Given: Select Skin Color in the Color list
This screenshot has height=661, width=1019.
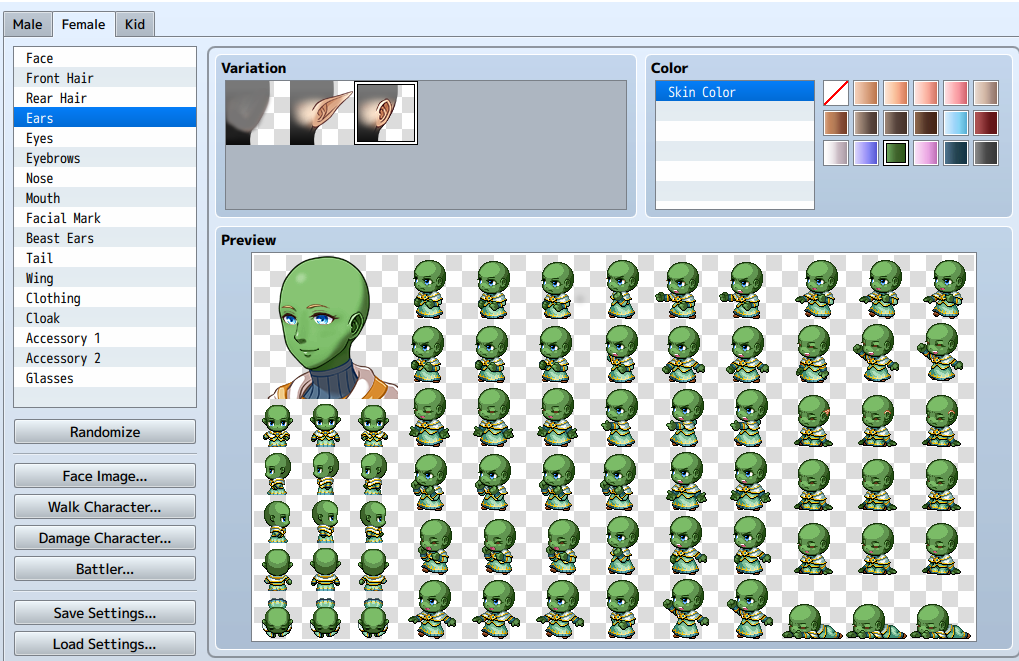Looking at the screenshot, I should click(x=735, y=92).
